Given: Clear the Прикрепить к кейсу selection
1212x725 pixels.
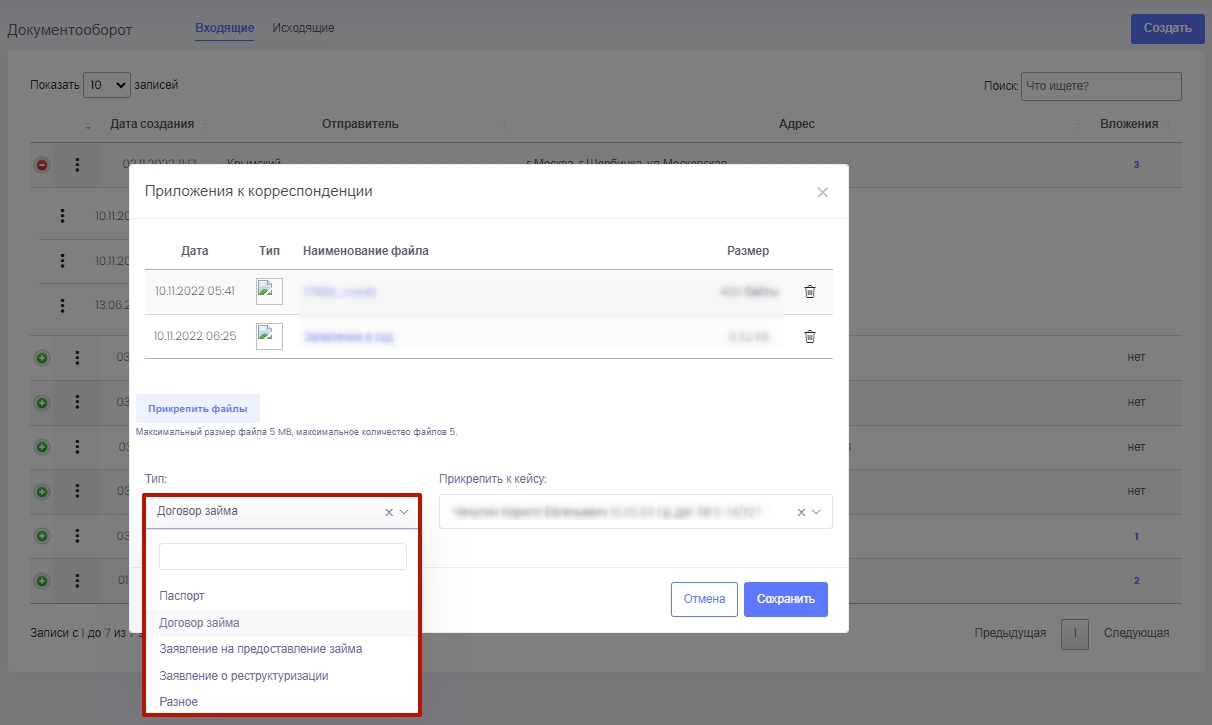Looking at the screenshot, I should point(801,512).
